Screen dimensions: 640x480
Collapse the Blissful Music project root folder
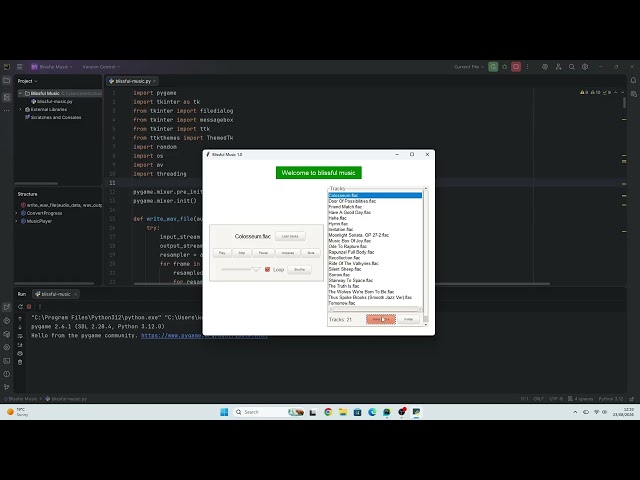tap(20, 93)
